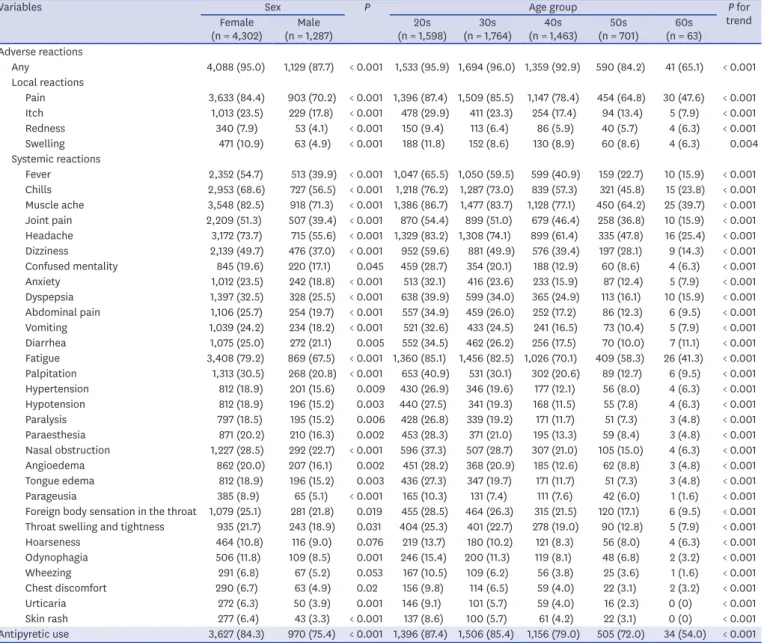
Task: Select the 'Dizziness' row label
Action: [x=47, y=251]
